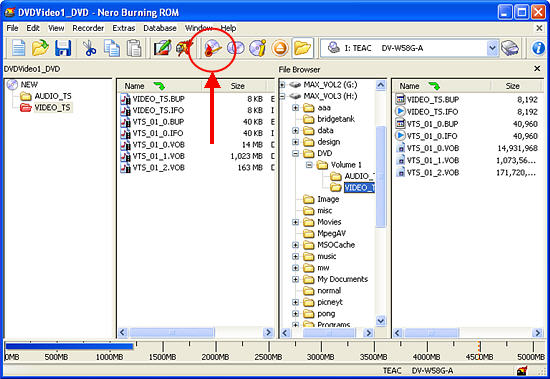Viewport: 550px width, 379px height.
Task: Click the Cut scissors icon
Action: (x=89, y=48)
